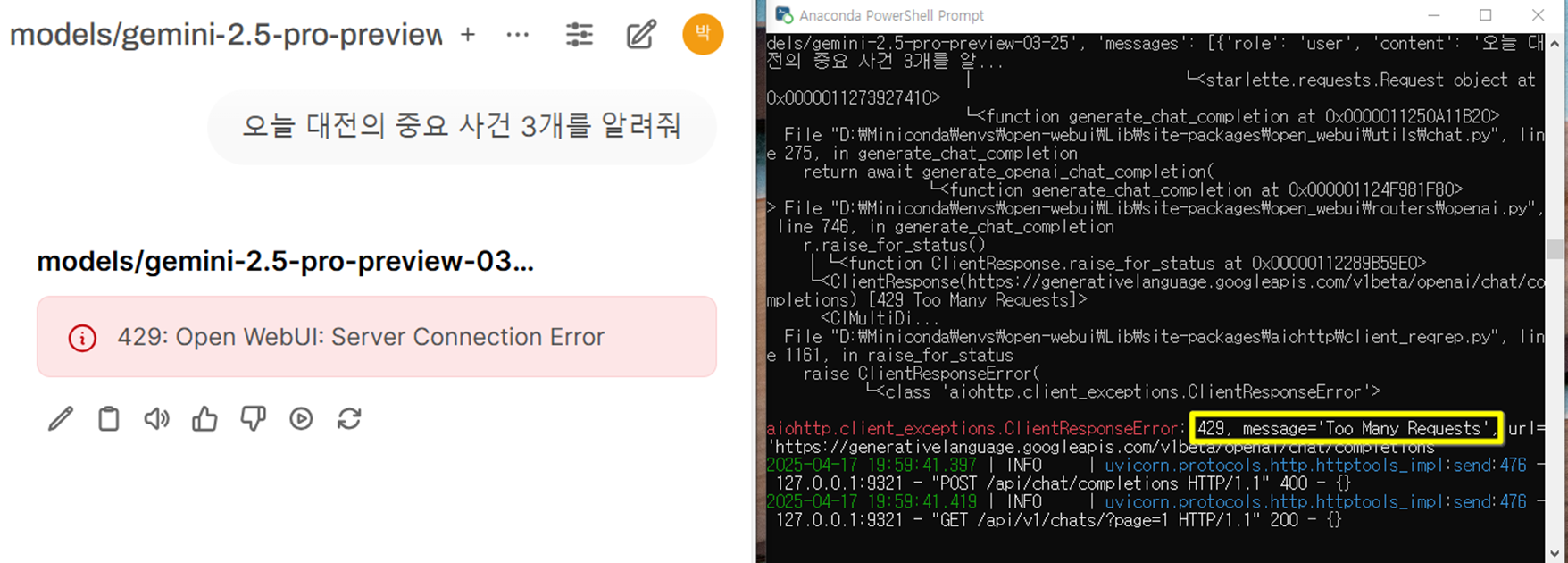Open the models/gemini-2.5-pro-preview model selector
The height and width of the screenshot is (563, 1568).
(x=225, y=35)
